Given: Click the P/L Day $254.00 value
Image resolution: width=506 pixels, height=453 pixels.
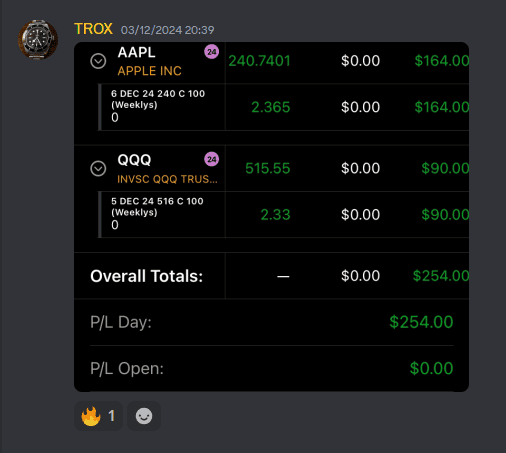Looking at the screenshot, I should point(421,322).
